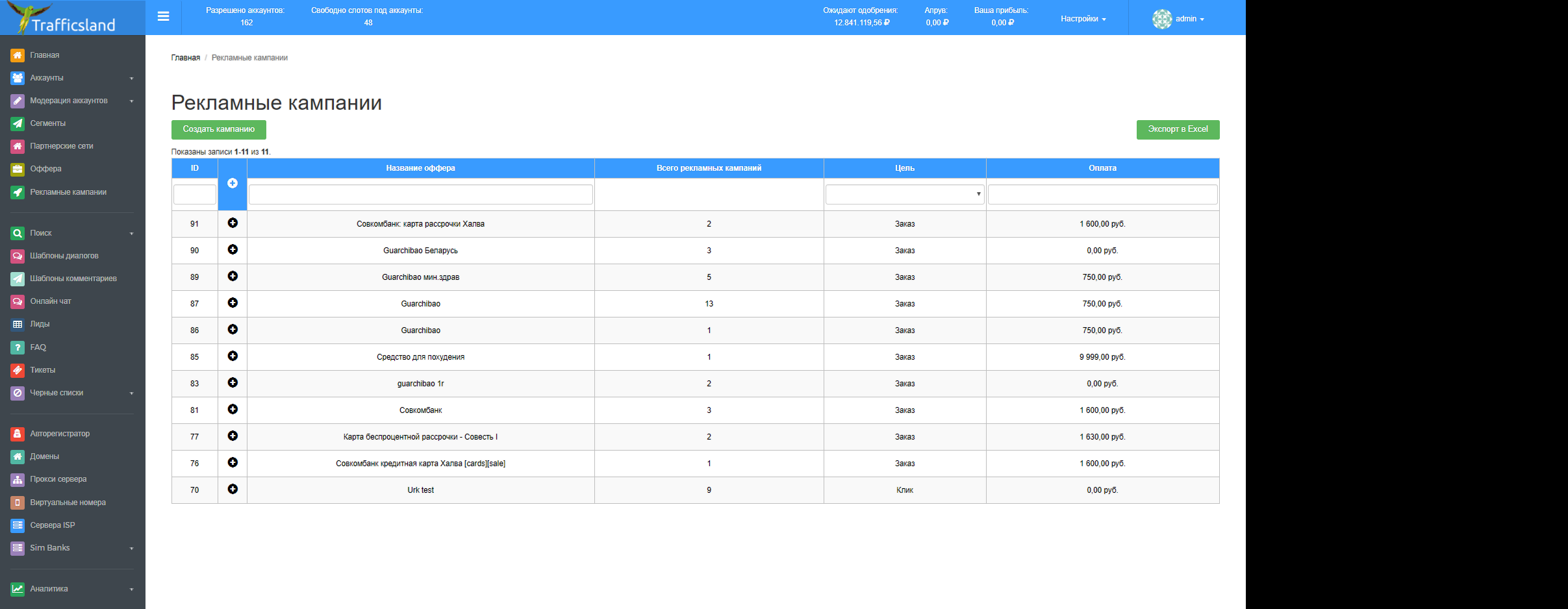Viewport: 1568px width, 609px height.
Task: Open the Оффера briefcase icon
Action: click(x=18, y=169)
